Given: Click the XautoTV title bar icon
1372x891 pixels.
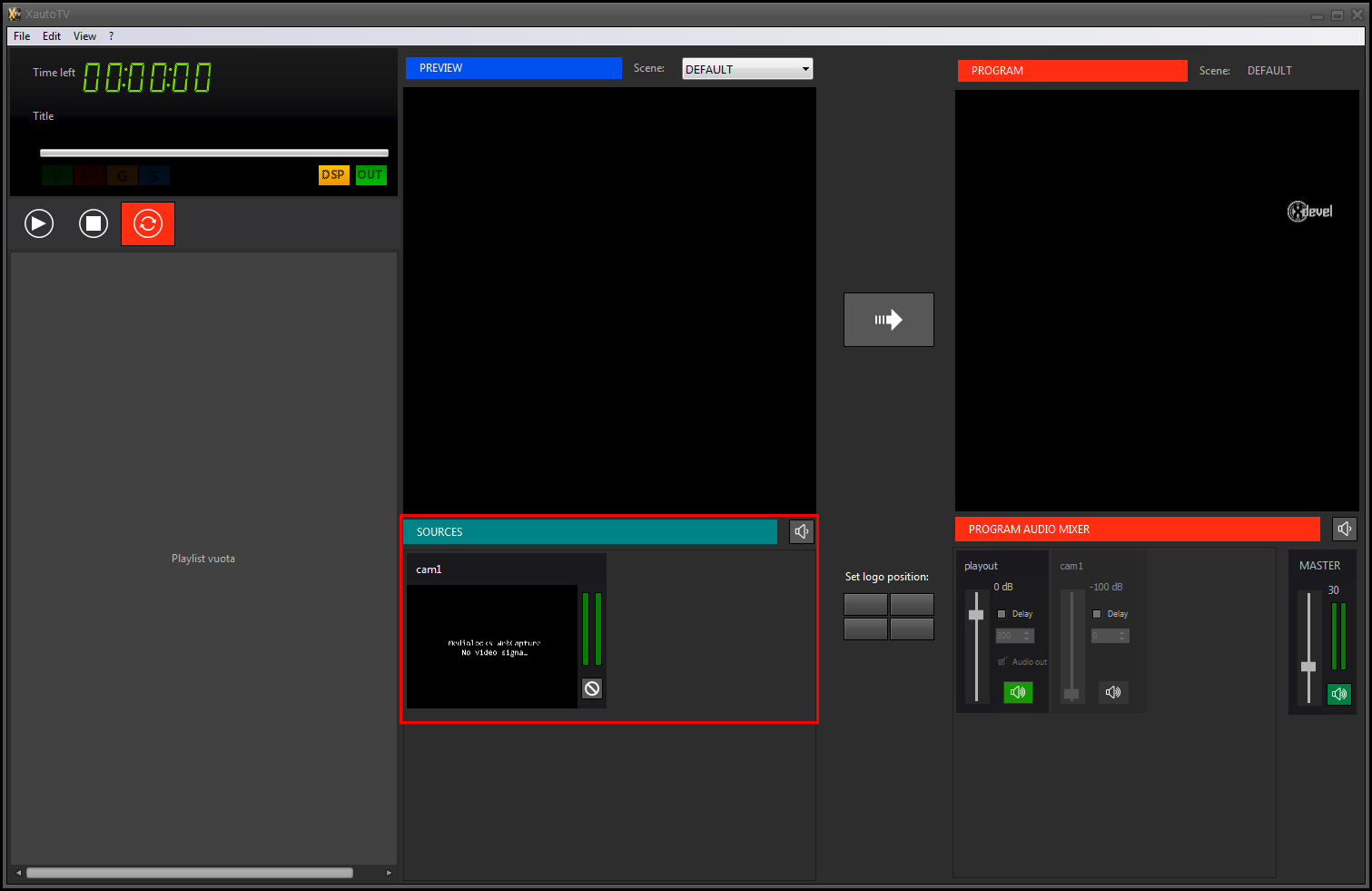Looking at the screenshot, I should [15, 14].
